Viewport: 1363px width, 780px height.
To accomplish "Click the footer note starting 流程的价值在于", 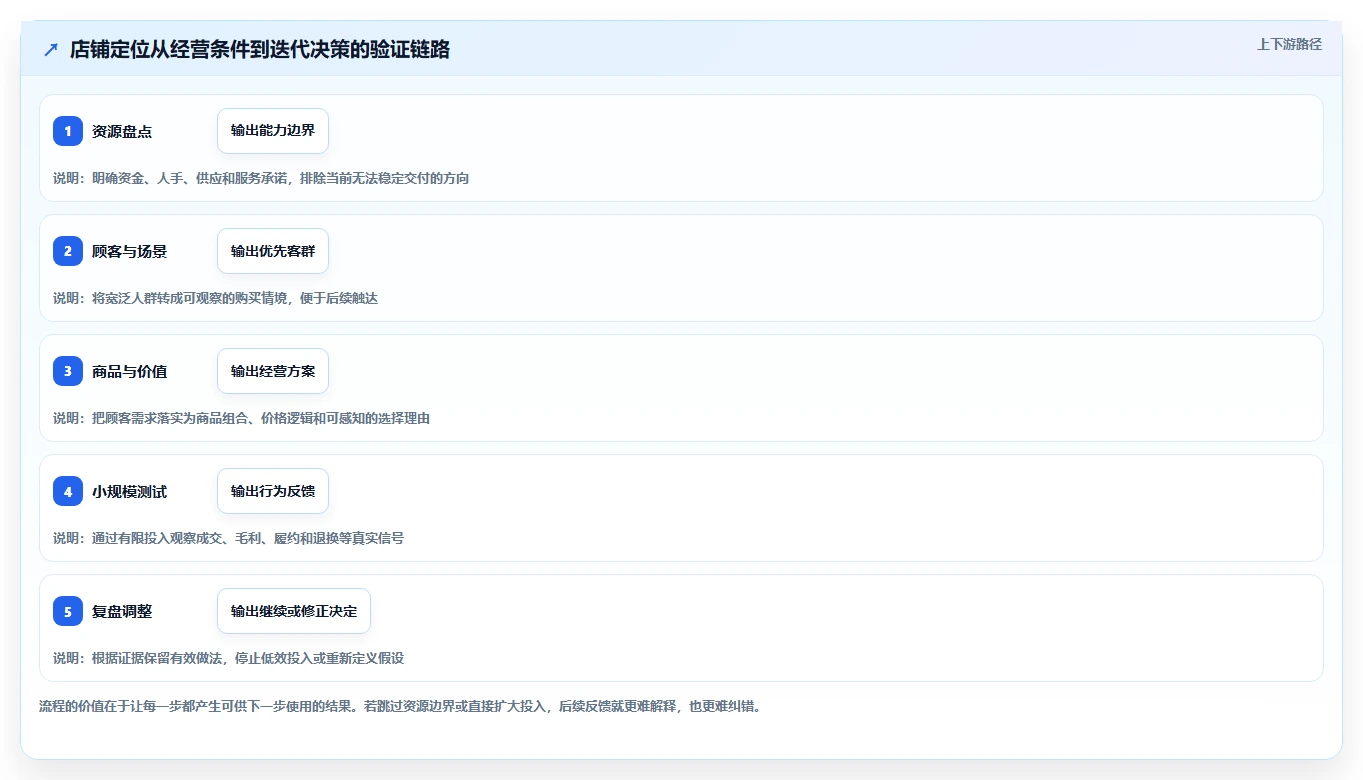I will tap(400, 706).
